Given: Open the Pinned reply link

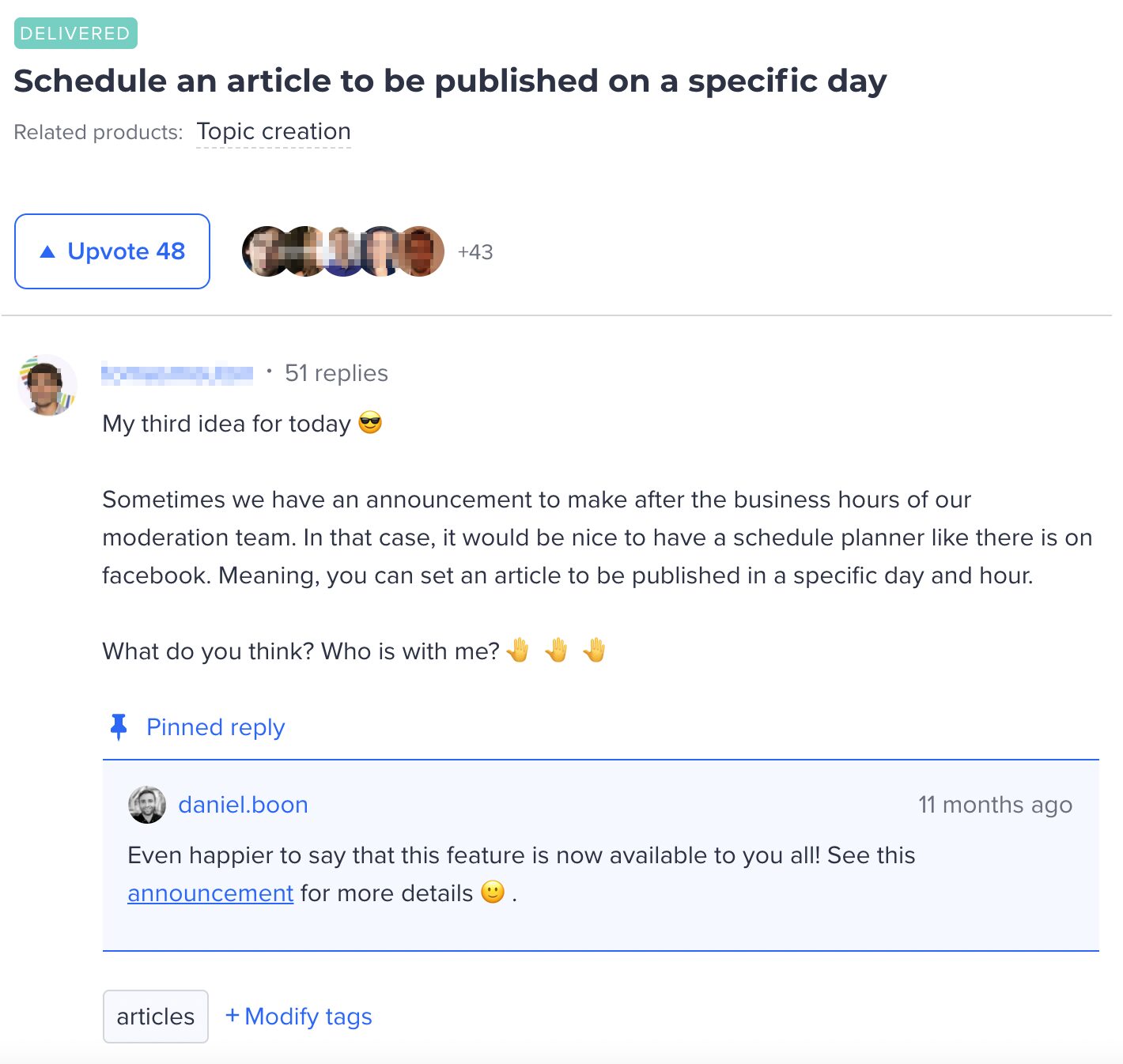Looking at the screenshot, I should coord(215,726).
